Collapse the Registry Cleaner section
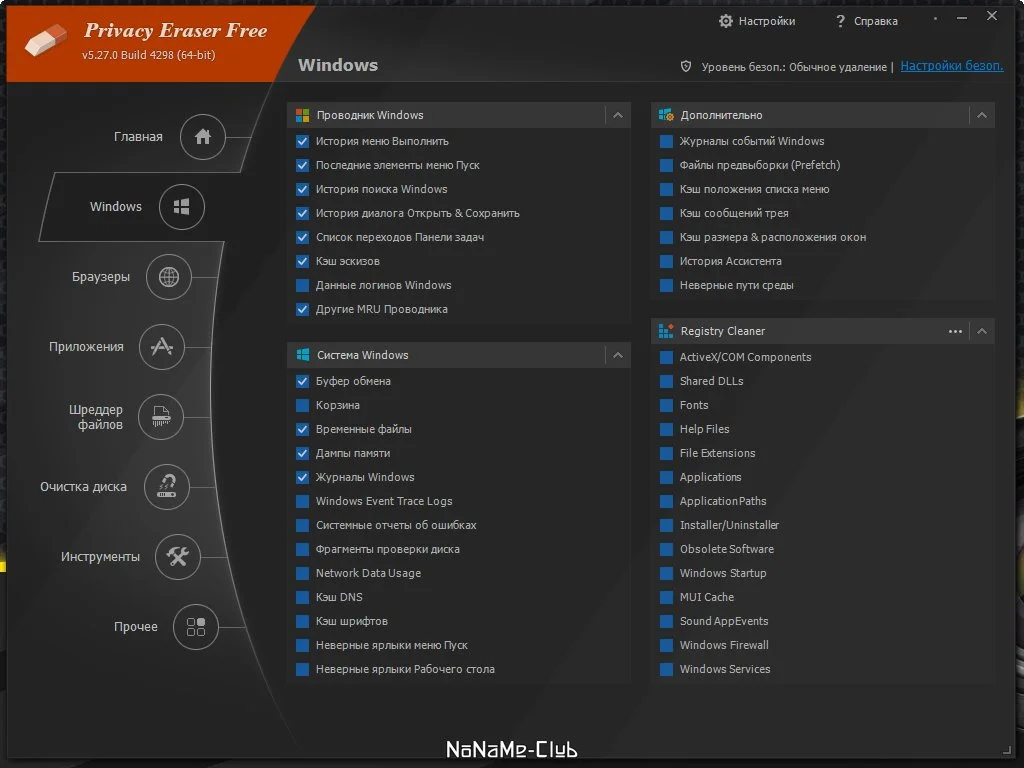 point(982,331)
